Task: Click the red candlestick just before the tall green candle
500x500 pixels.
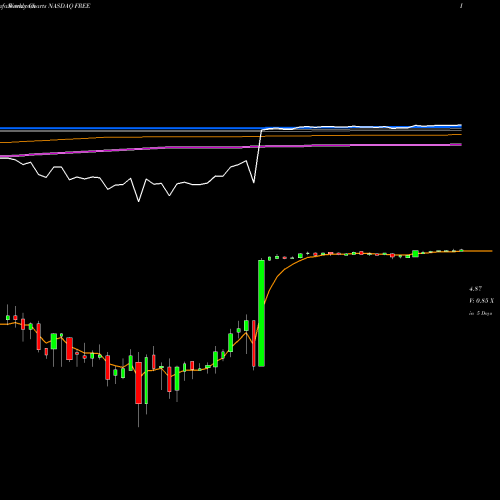Action: 254,343
